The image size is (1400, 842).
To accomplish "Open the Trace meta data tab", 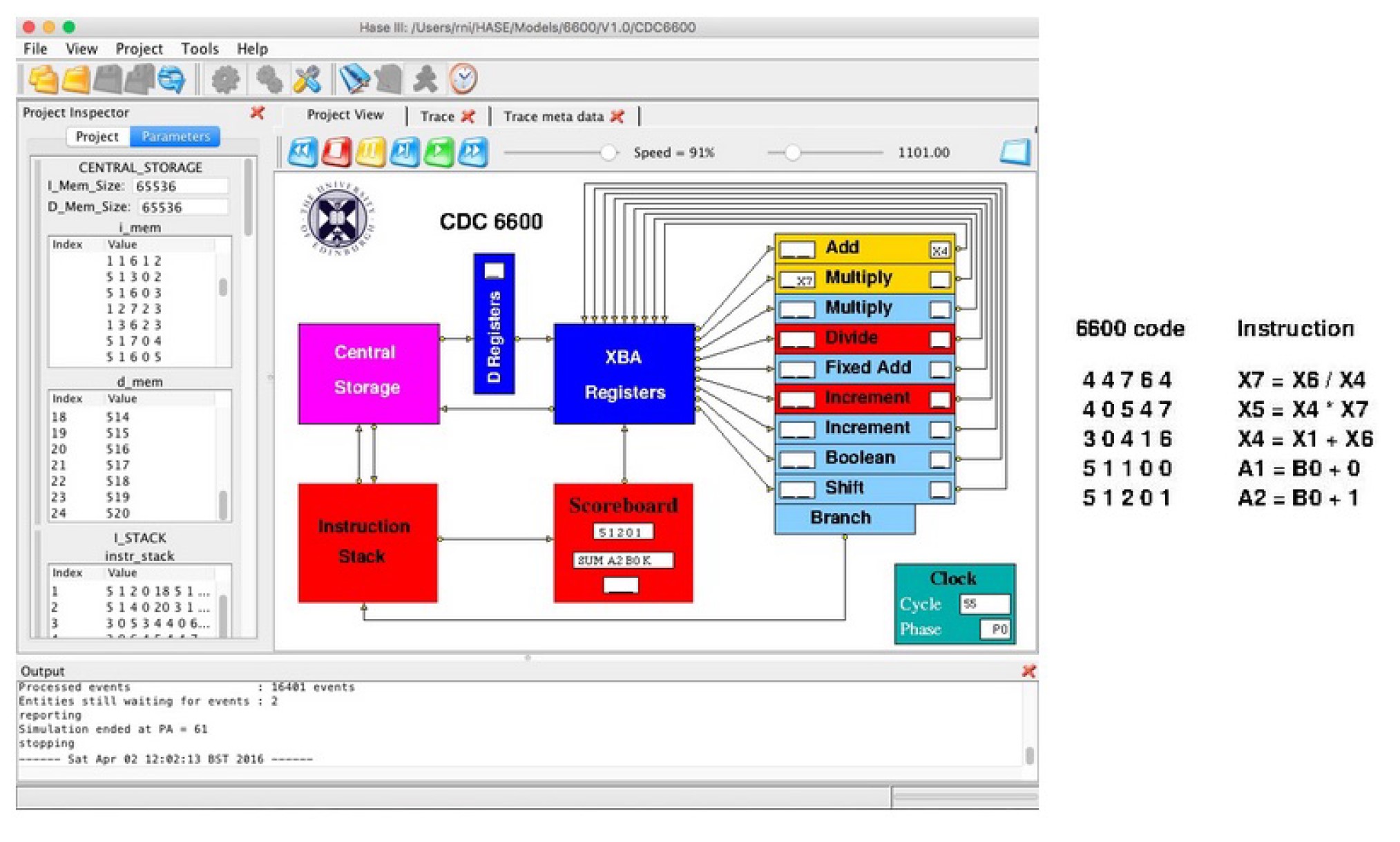I will click(553, 116).
